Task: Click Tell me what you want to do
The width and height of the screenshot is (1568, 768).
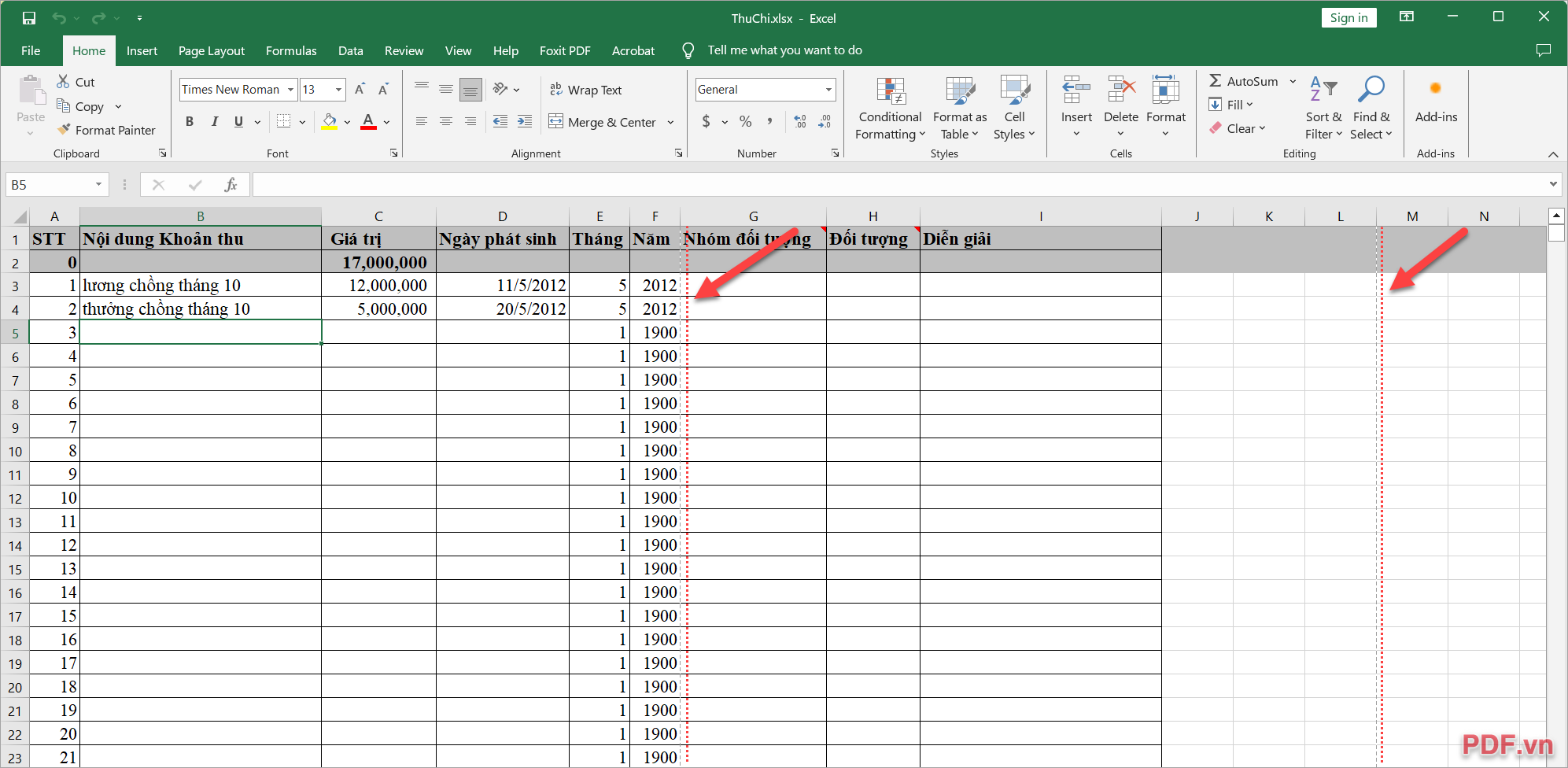Action: pos(784,50)
